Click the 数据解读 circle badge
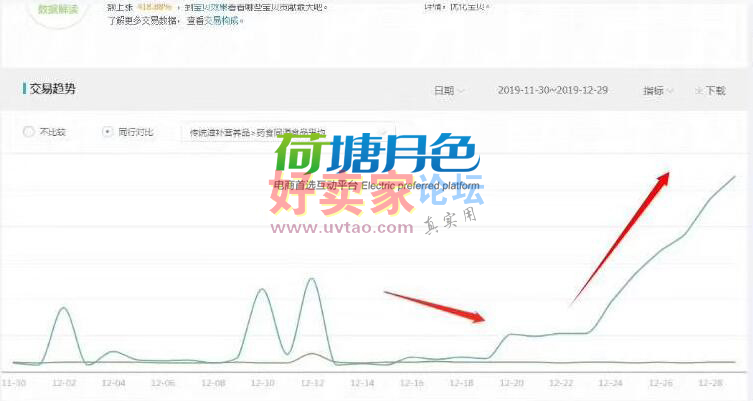This screenshot has width=753, height=401. click(x=58, y=11)
